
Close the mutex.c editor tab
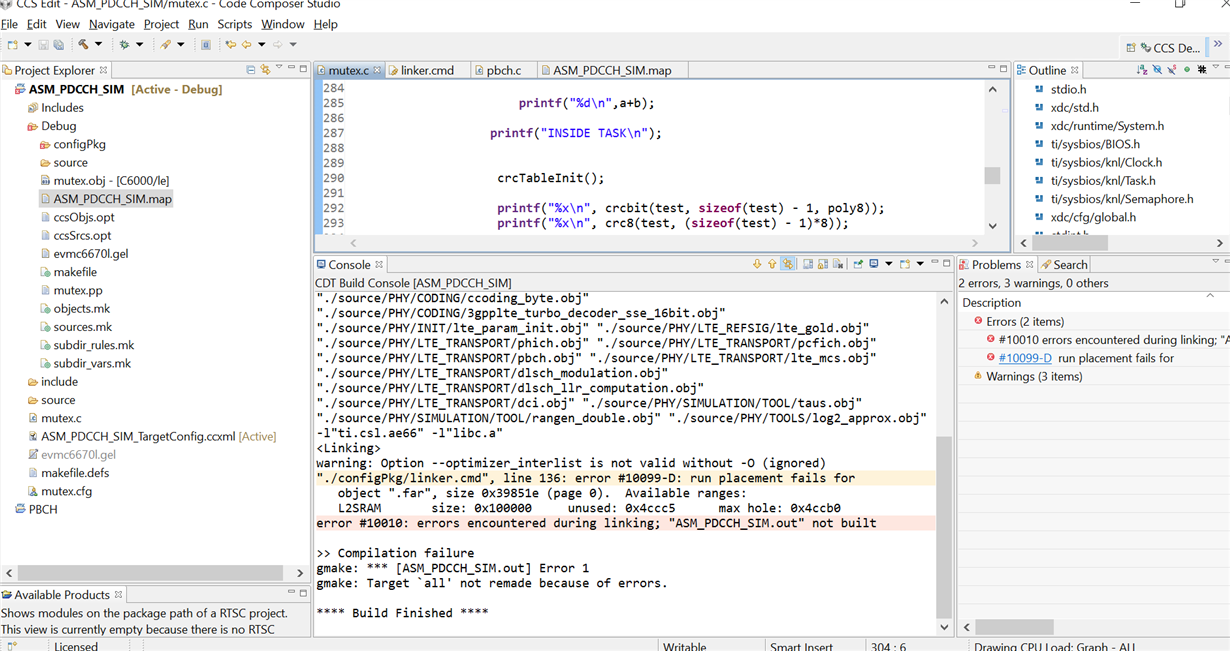click(x=377, y=70)
